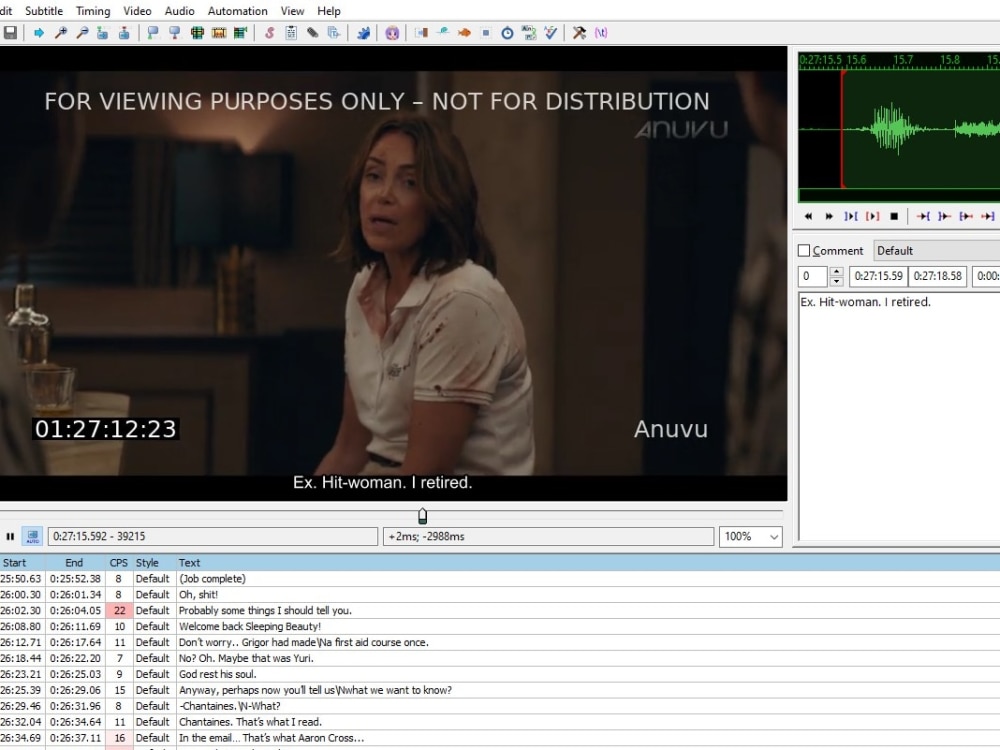Open the Timing menu
Screen dimensions: 1000x750
[93, 11]
